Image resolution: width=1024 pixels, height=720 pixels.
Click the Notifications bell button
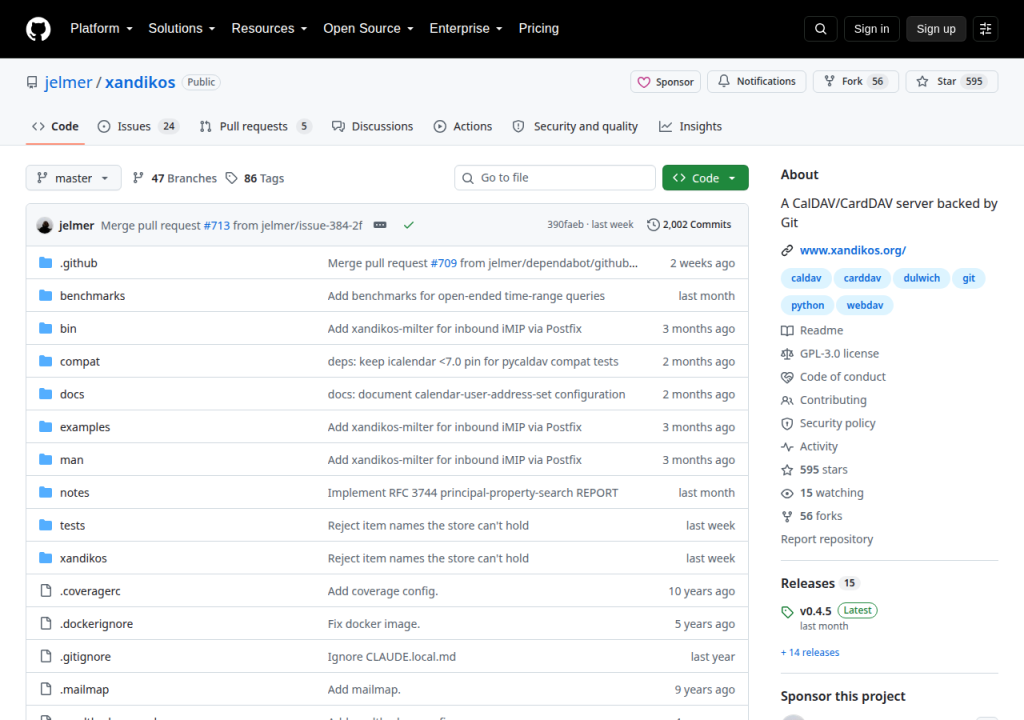757,81
